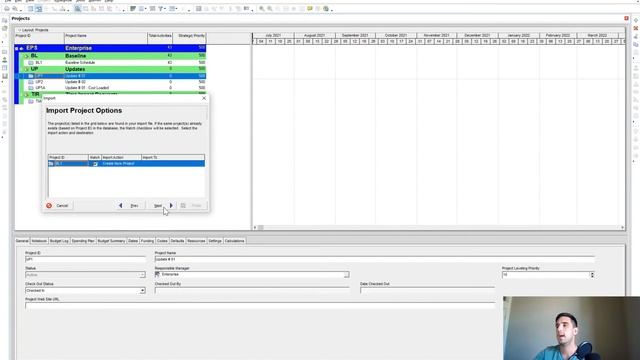Click the folder icon of BL1 in Import grid

click(51, 164)
